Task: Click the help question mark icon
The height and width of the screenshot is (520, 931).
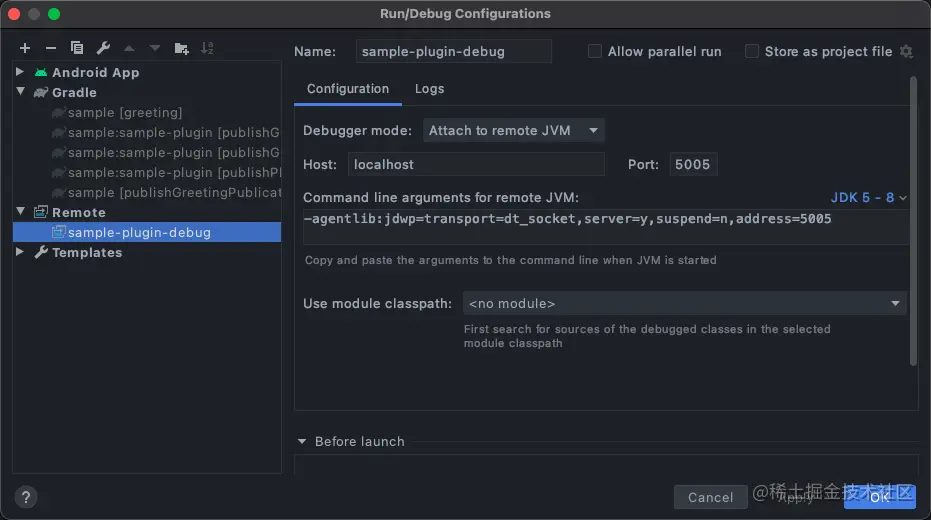Action: (26, 496)
